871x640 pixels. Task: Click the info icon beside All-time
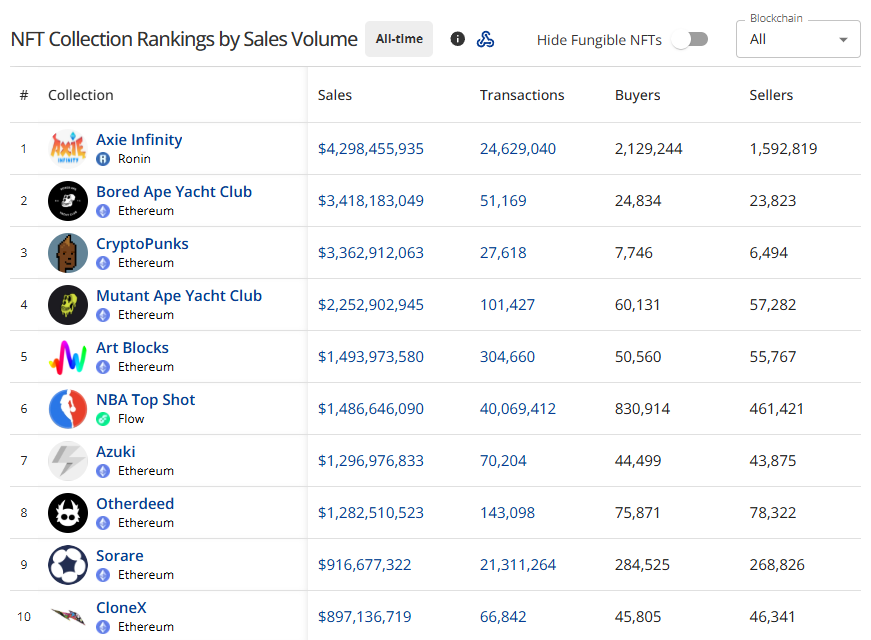[x=457, y=39]
